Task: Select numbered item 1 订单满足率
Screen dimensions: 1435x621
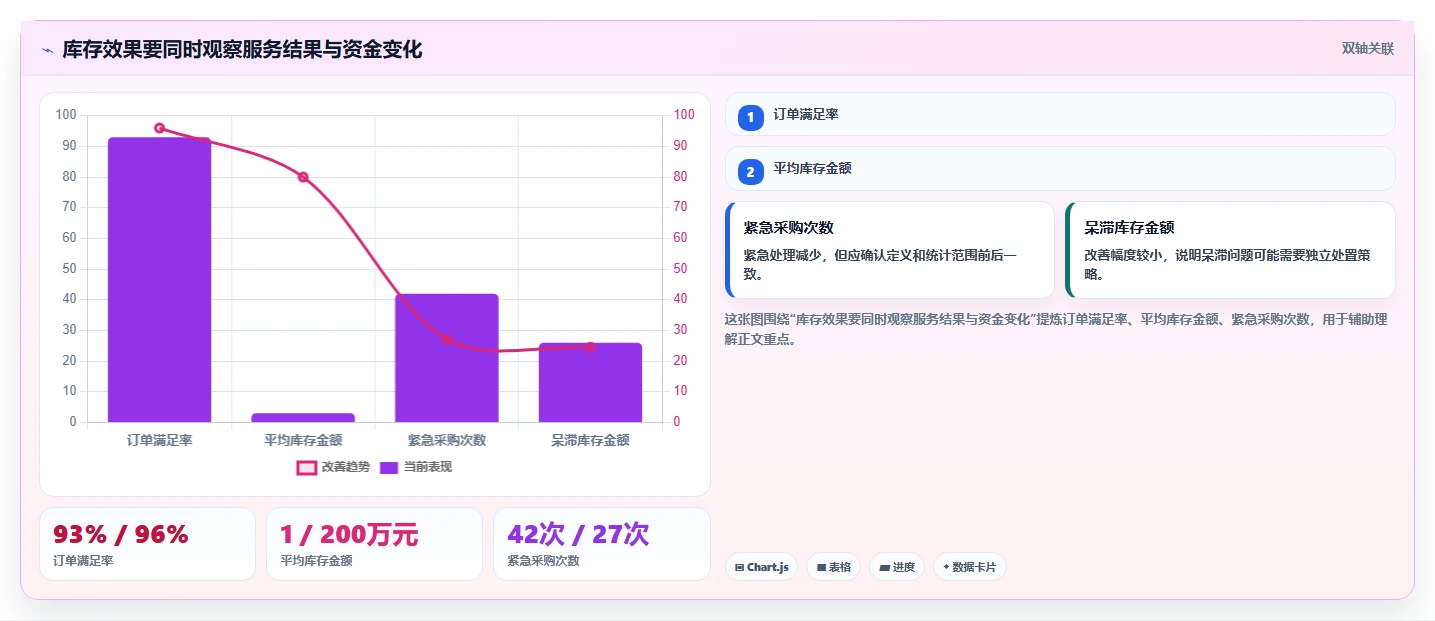Action: click(x=1060, y=114)
